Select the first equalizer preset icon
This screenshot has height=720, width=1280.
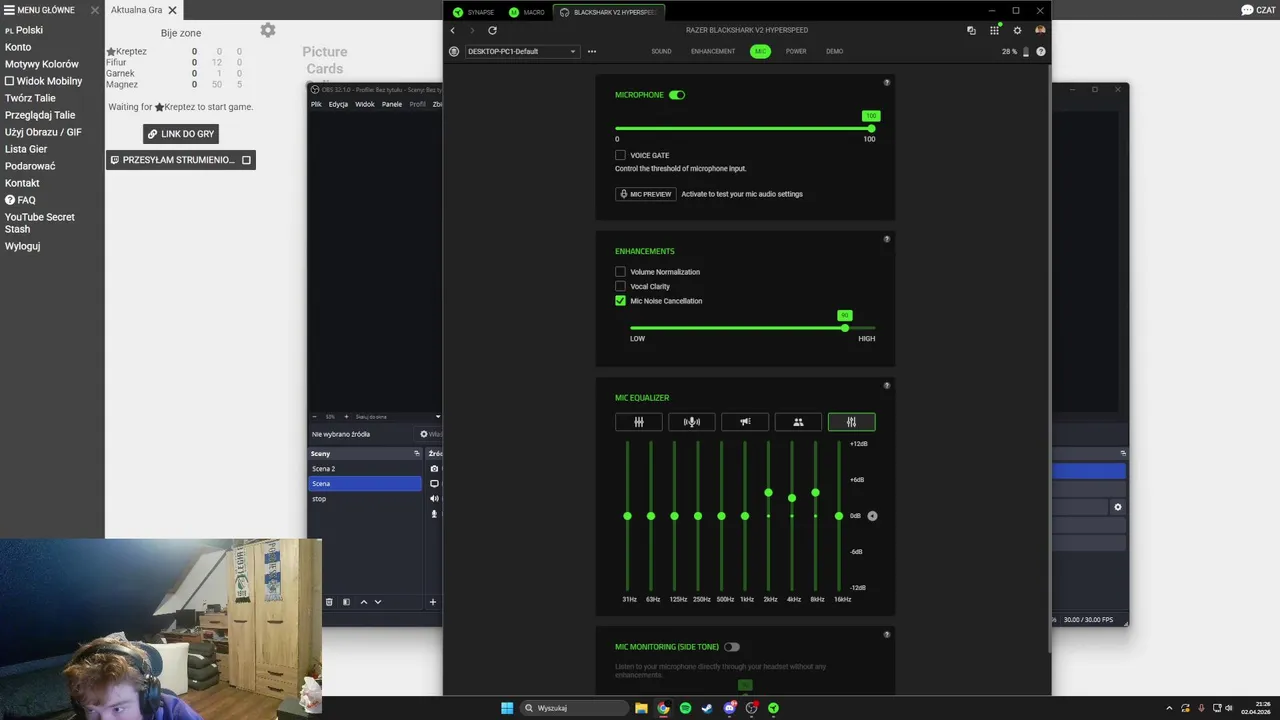pos(639,422)
